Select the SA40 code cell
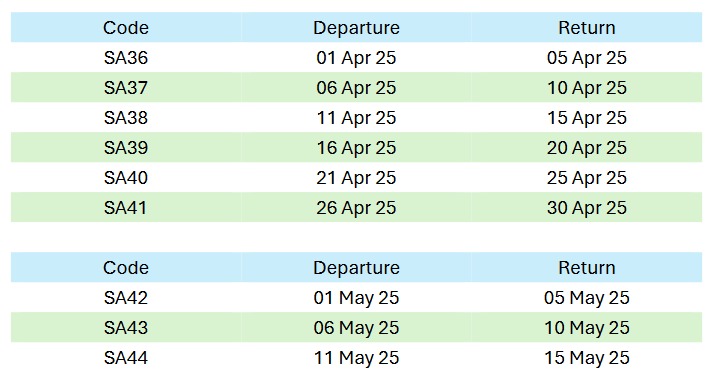The height and width of the screenshot is (383, 710). pos(126,177)
